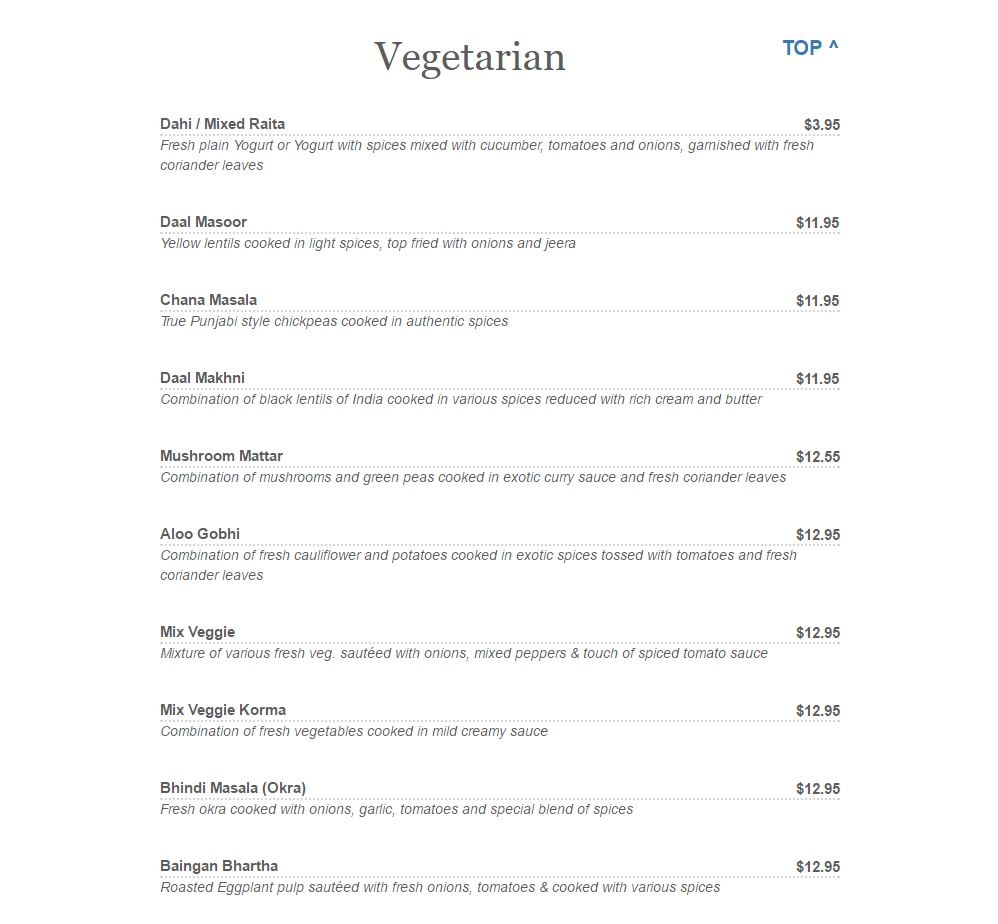Screen dimensions: 998x924
Task: Click the Yellow lentils description text
Action: click(x=368, y=243)
